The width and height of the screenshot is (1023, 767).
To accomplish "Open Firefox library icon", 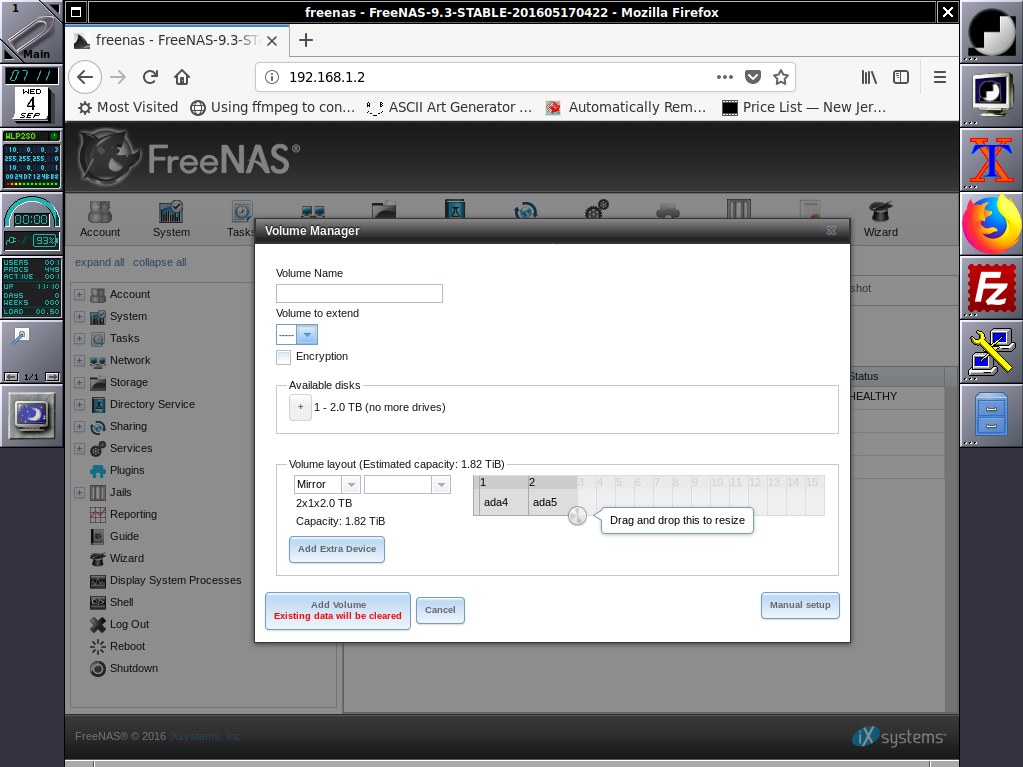I will (869, 77).
